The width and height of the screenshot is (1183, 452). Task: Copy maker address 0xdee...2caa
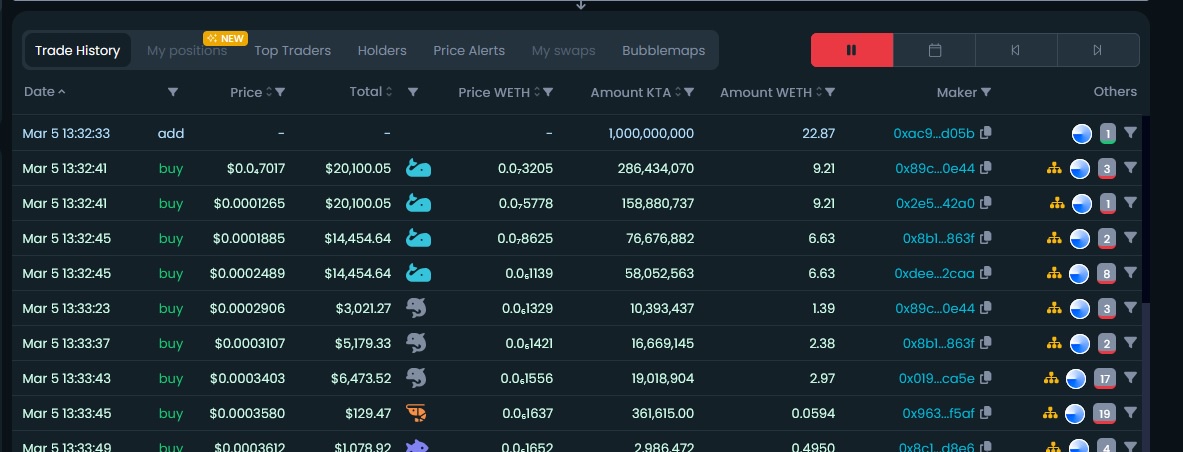click(985, 273)
